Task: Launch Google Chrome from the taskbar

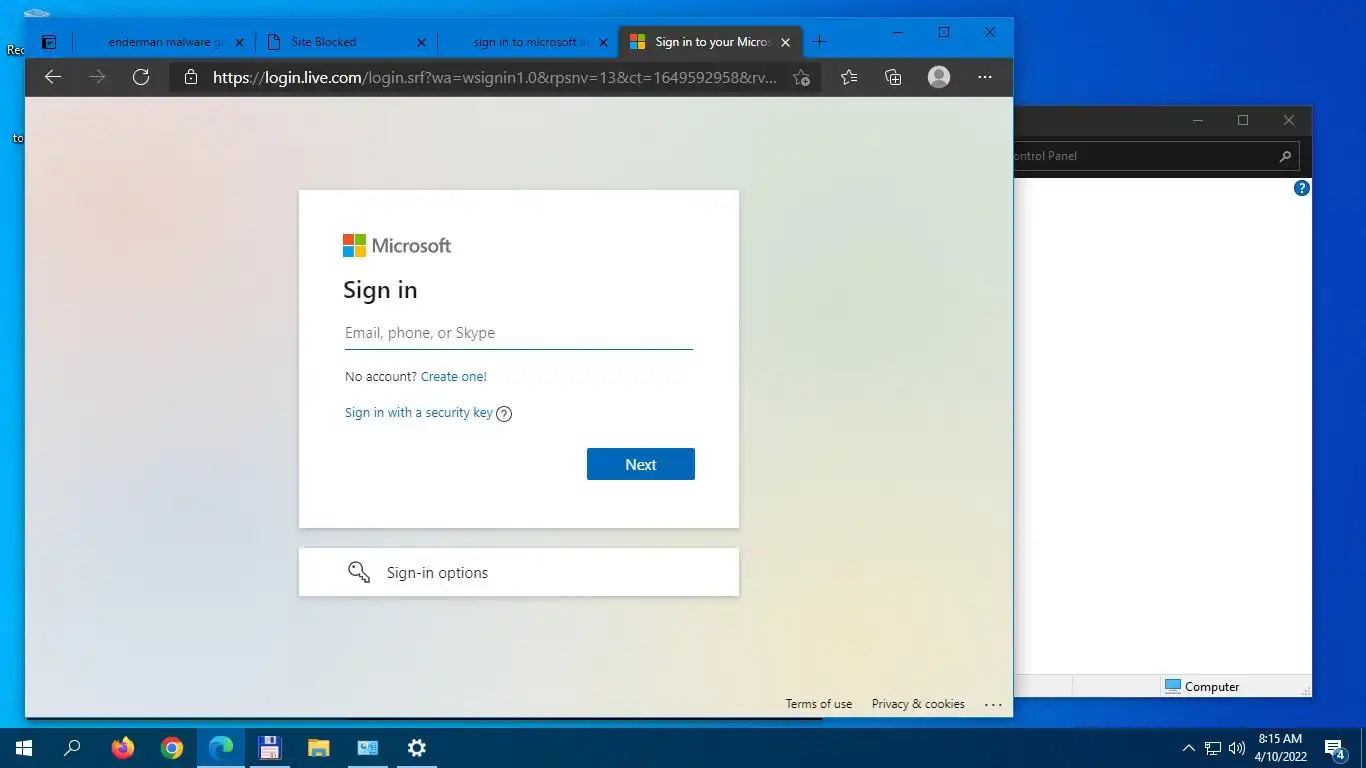Action: pyautogui.click(x=172, y=747)
